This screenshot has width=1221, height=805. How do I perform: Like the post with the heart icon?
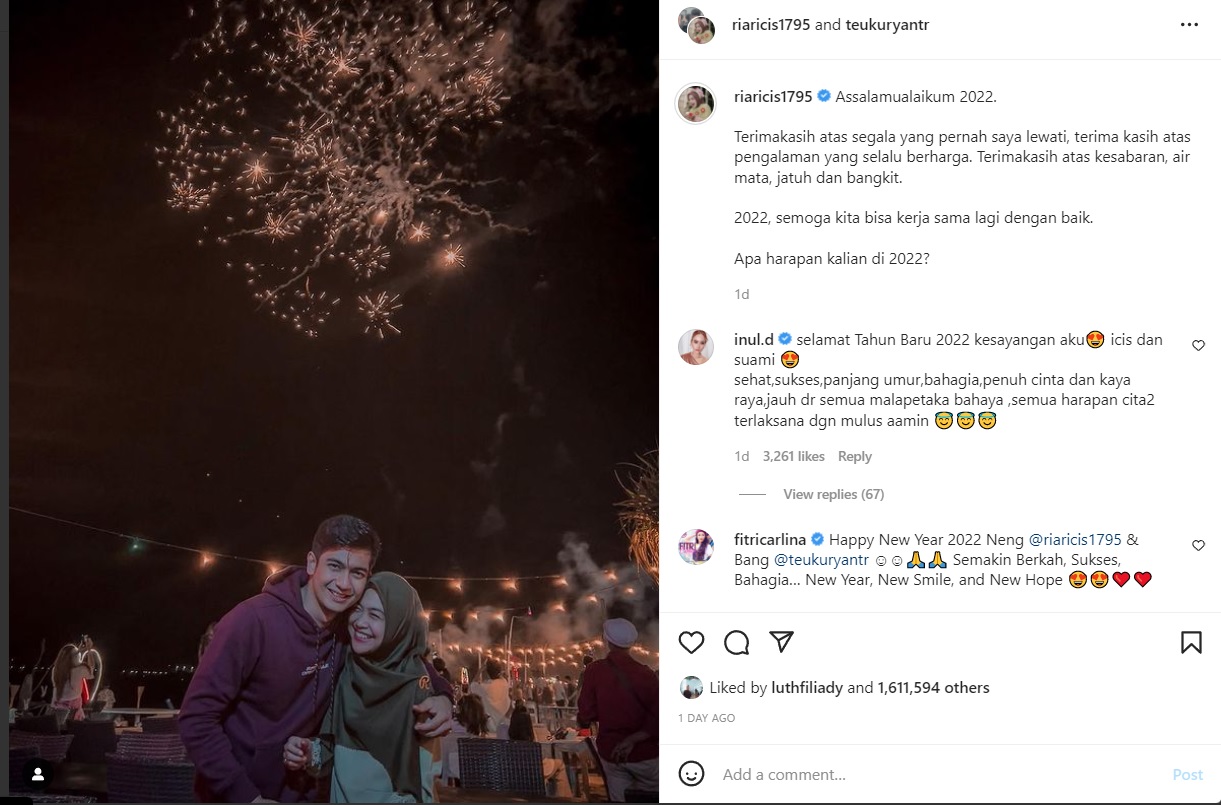tap(691, 642)
